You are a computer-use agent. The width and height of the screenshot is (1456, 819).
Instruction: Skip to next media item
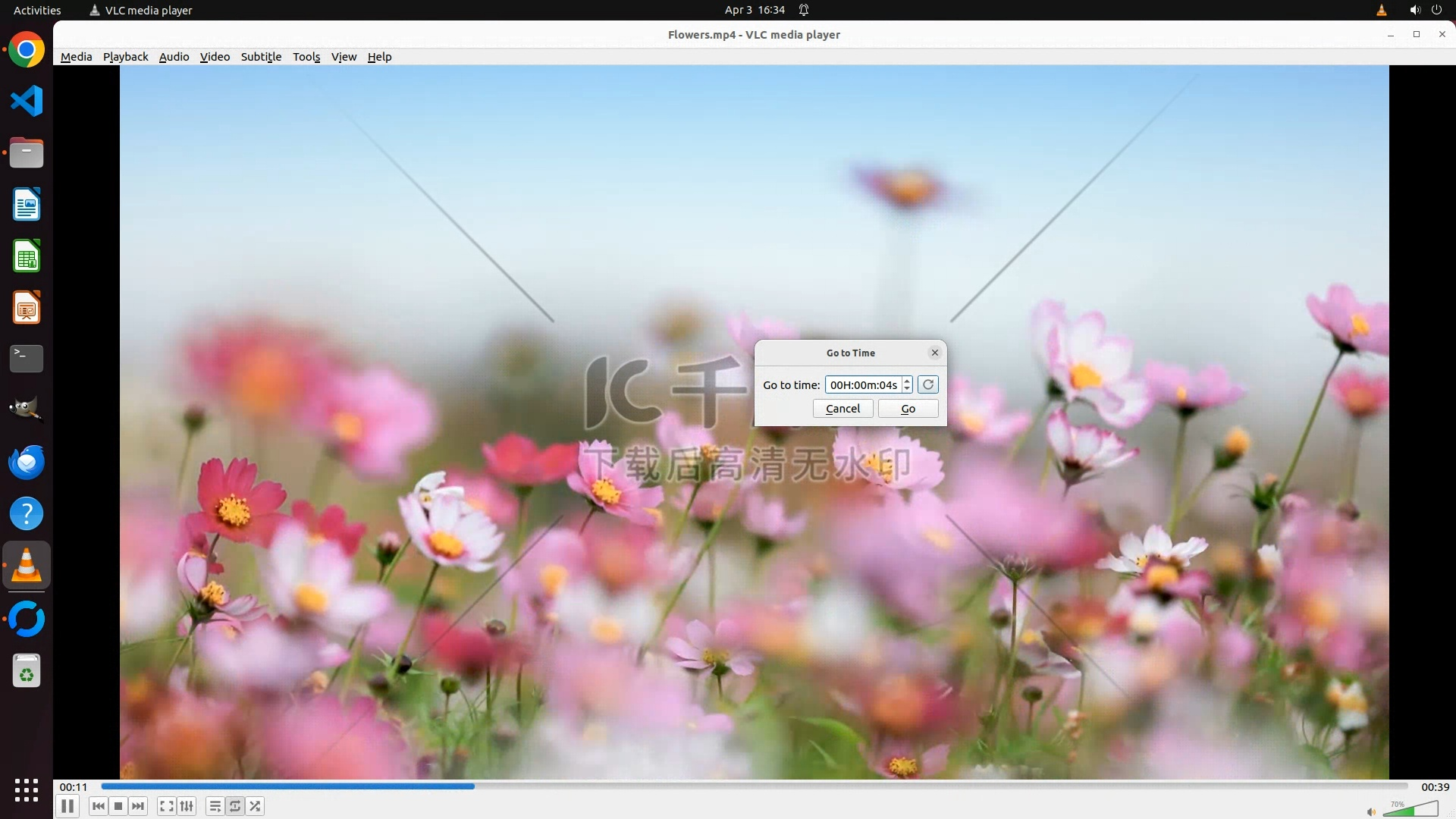(138, 806)
